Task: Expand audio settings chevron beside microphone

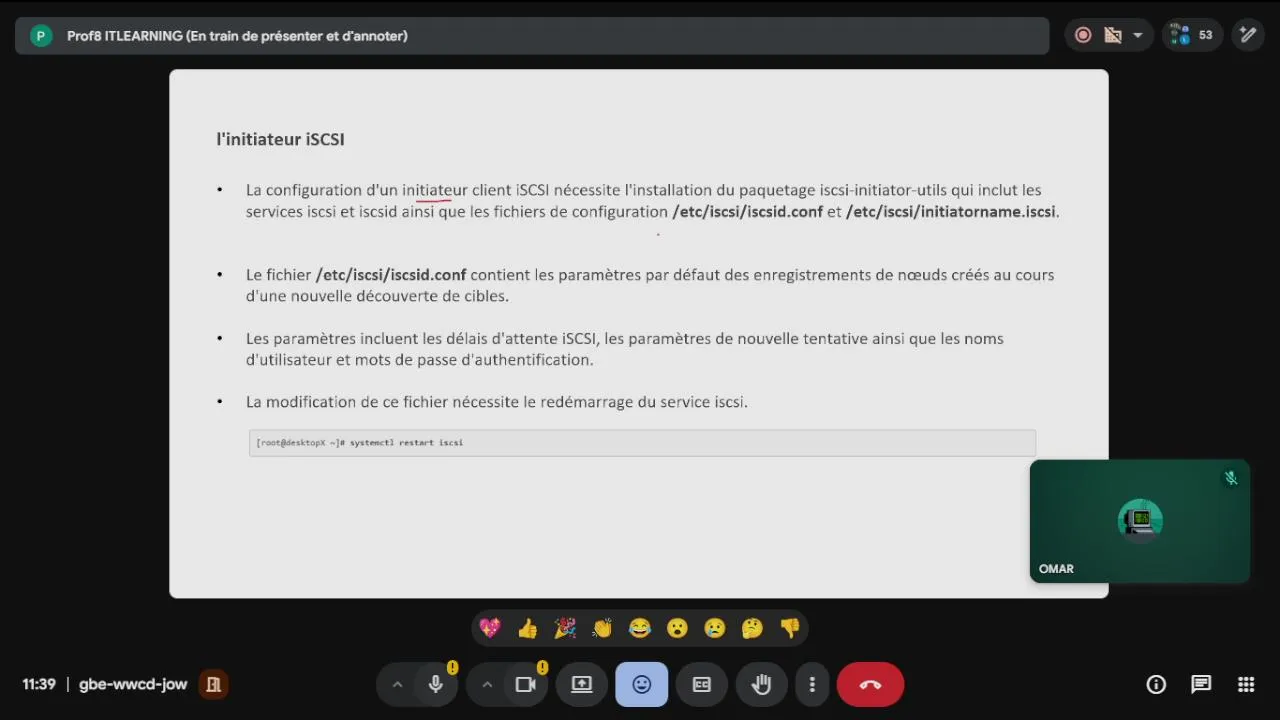Action: point(397,685)
